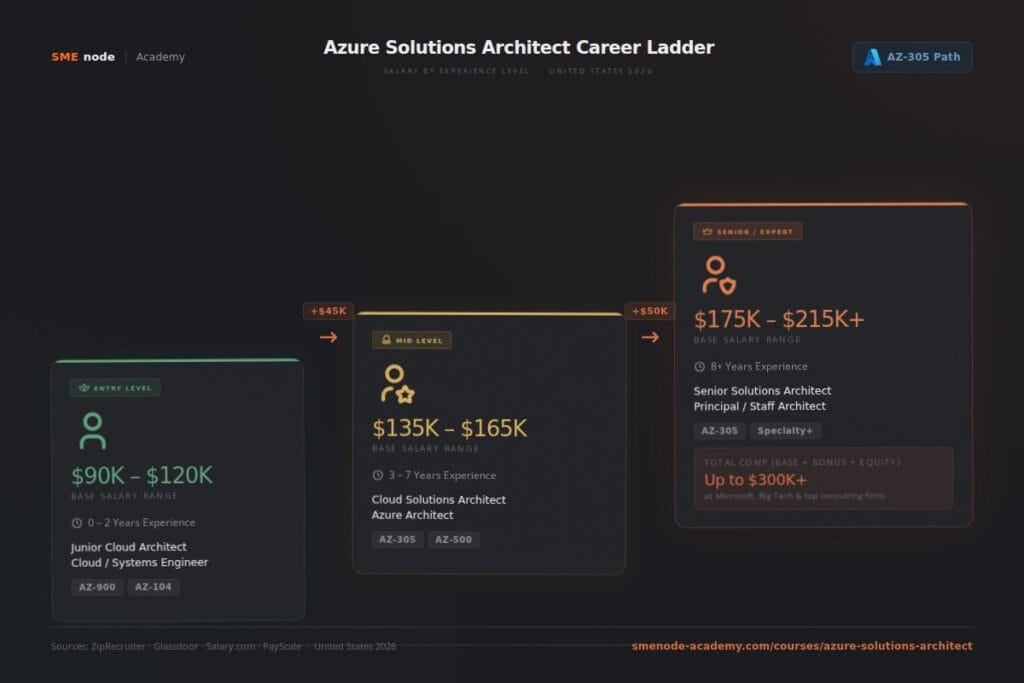
Task: Click the yellow person-with-star icon
Action: [x=397, y=384]
